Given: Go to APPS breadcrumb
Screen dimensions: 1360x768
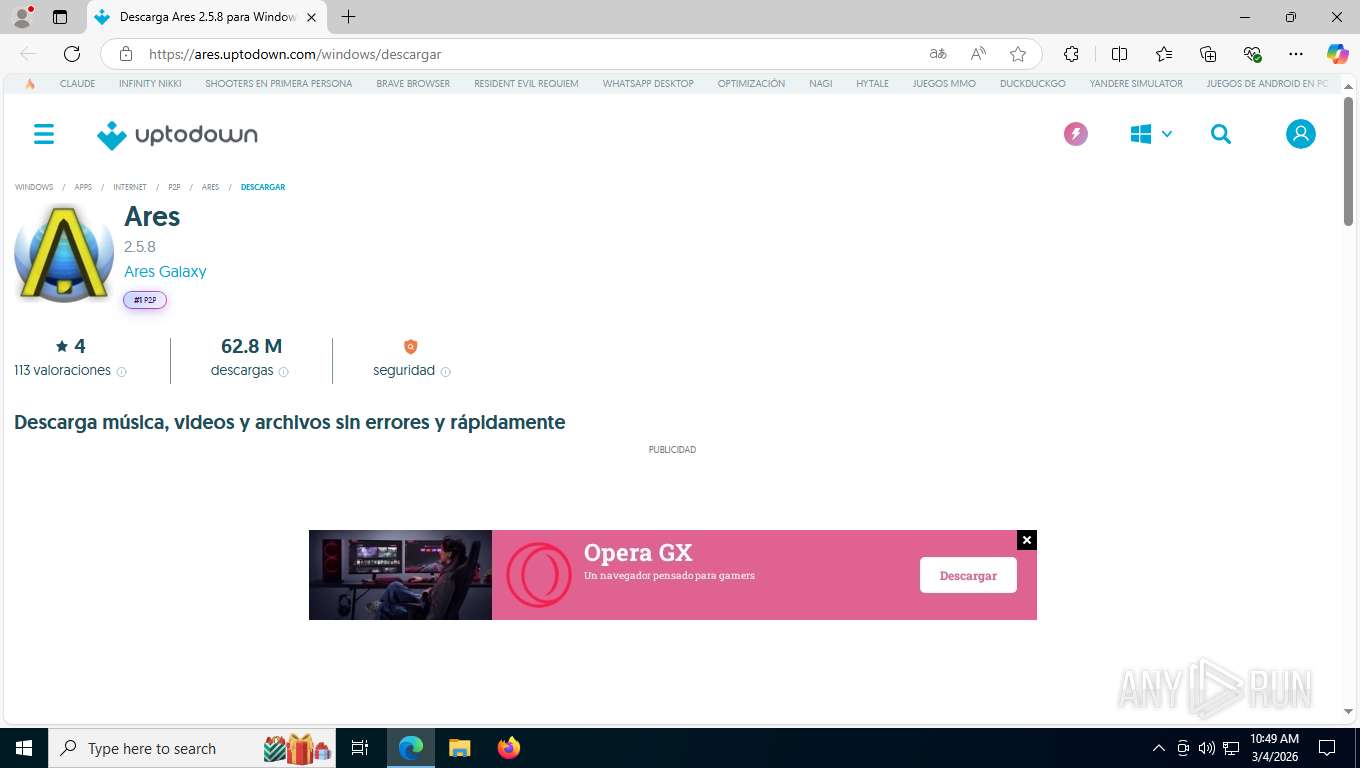Looking at the screenshot, I should pos(83,187).
